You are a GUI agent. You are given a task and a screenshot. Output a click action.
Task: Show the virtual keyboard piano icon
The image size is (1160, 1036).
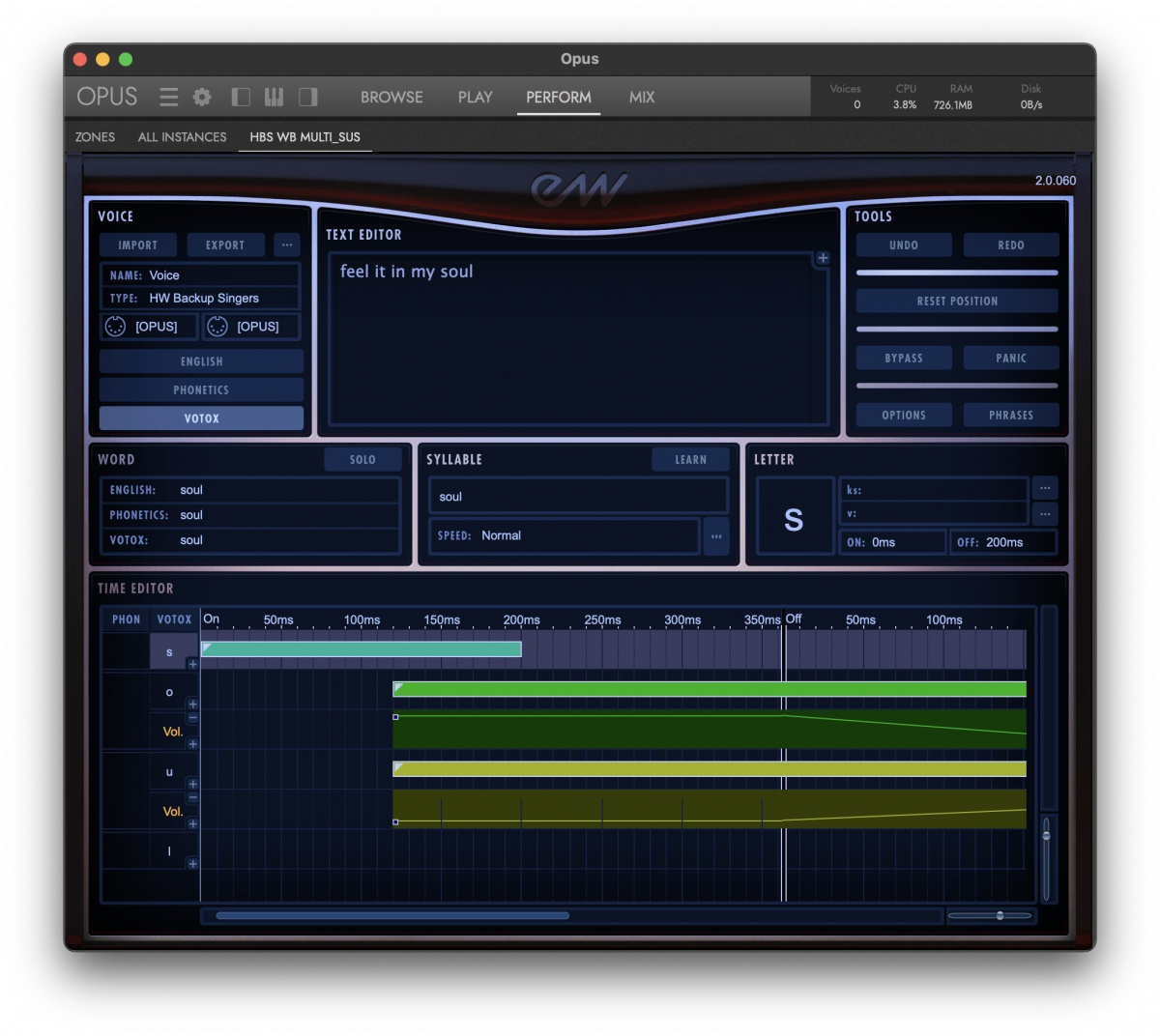point(275,97)
